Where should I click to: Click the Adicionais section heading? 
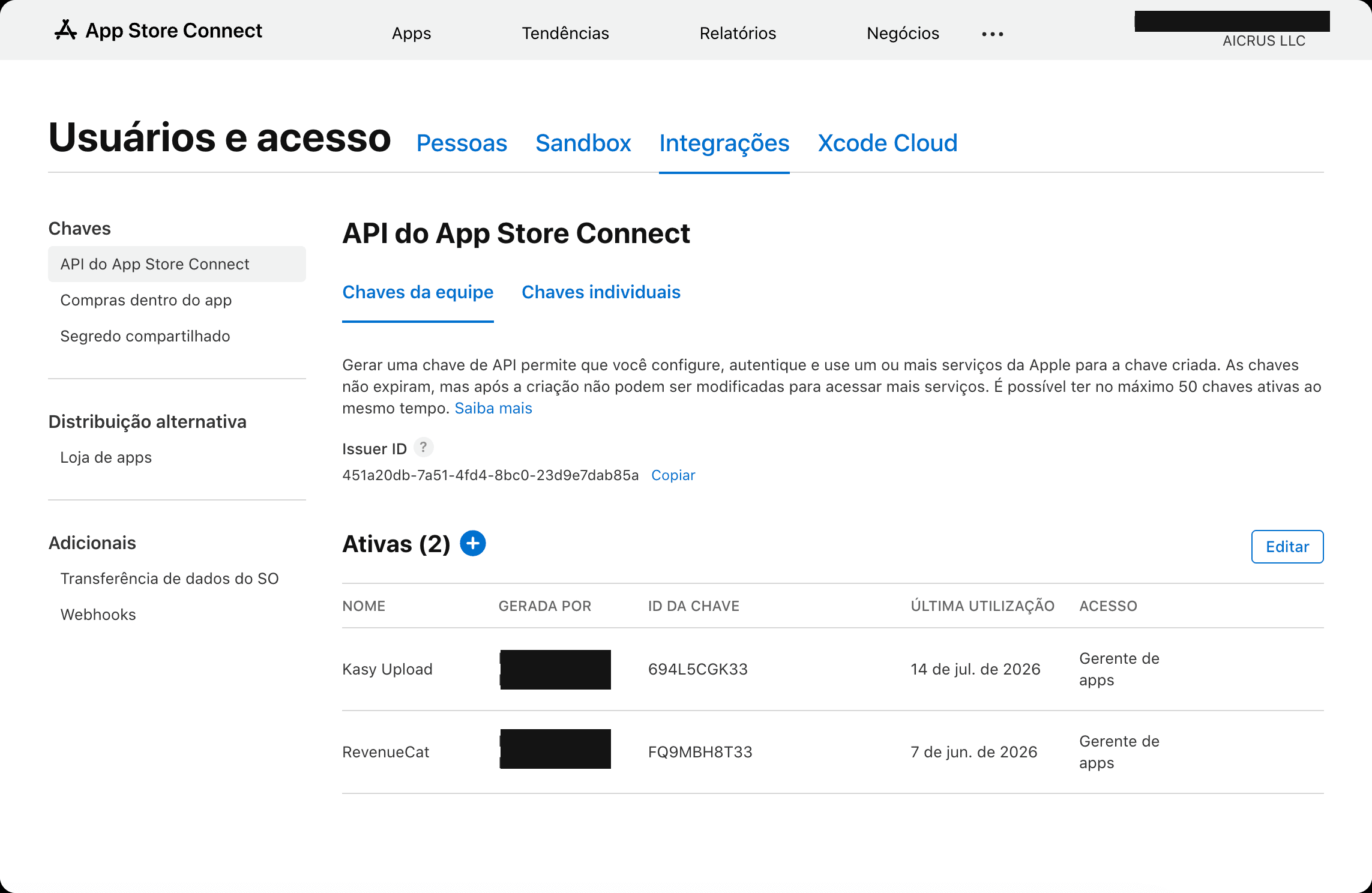point(92,543)
